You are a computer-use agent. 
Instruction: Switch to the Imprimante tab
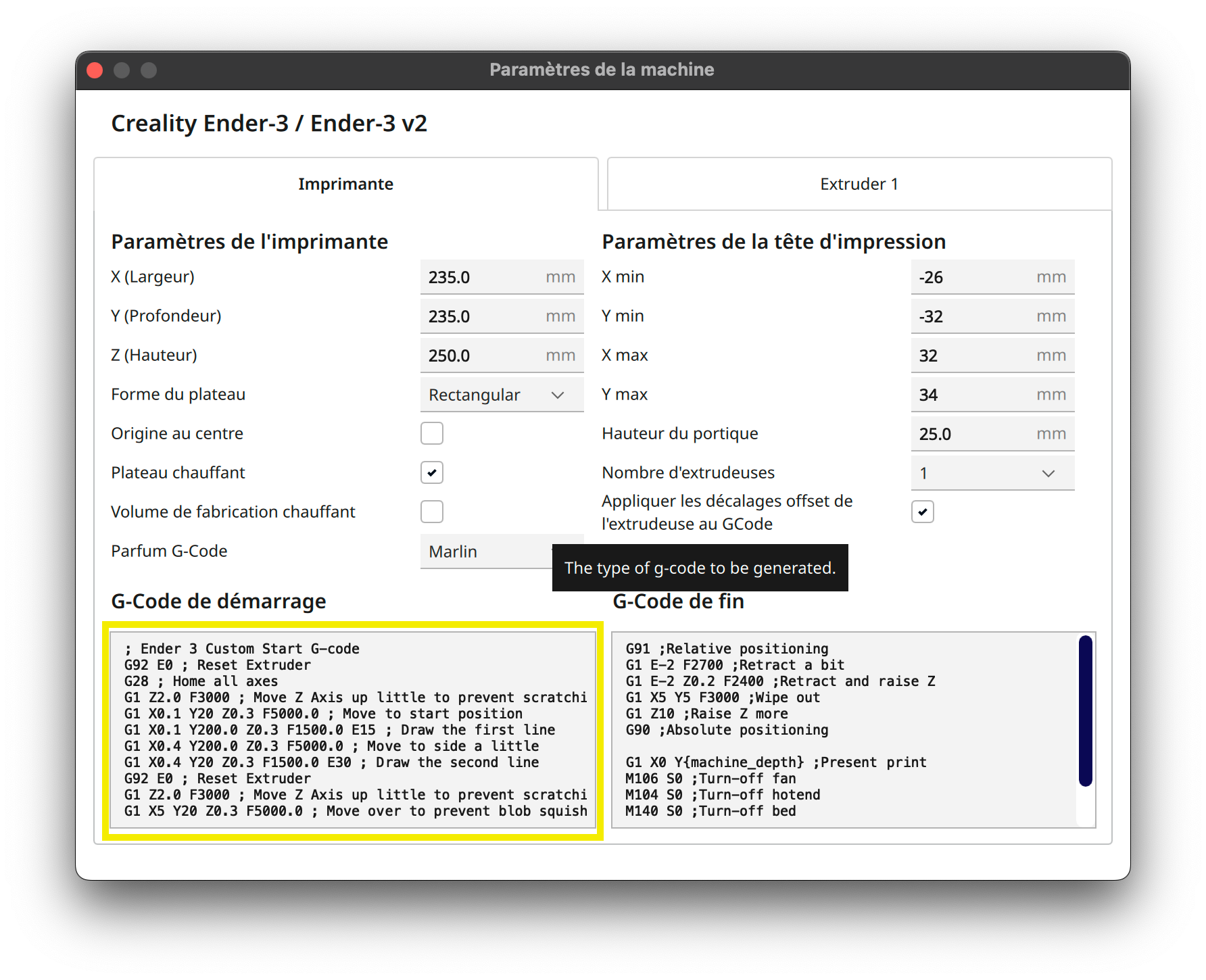coord(345,184)
